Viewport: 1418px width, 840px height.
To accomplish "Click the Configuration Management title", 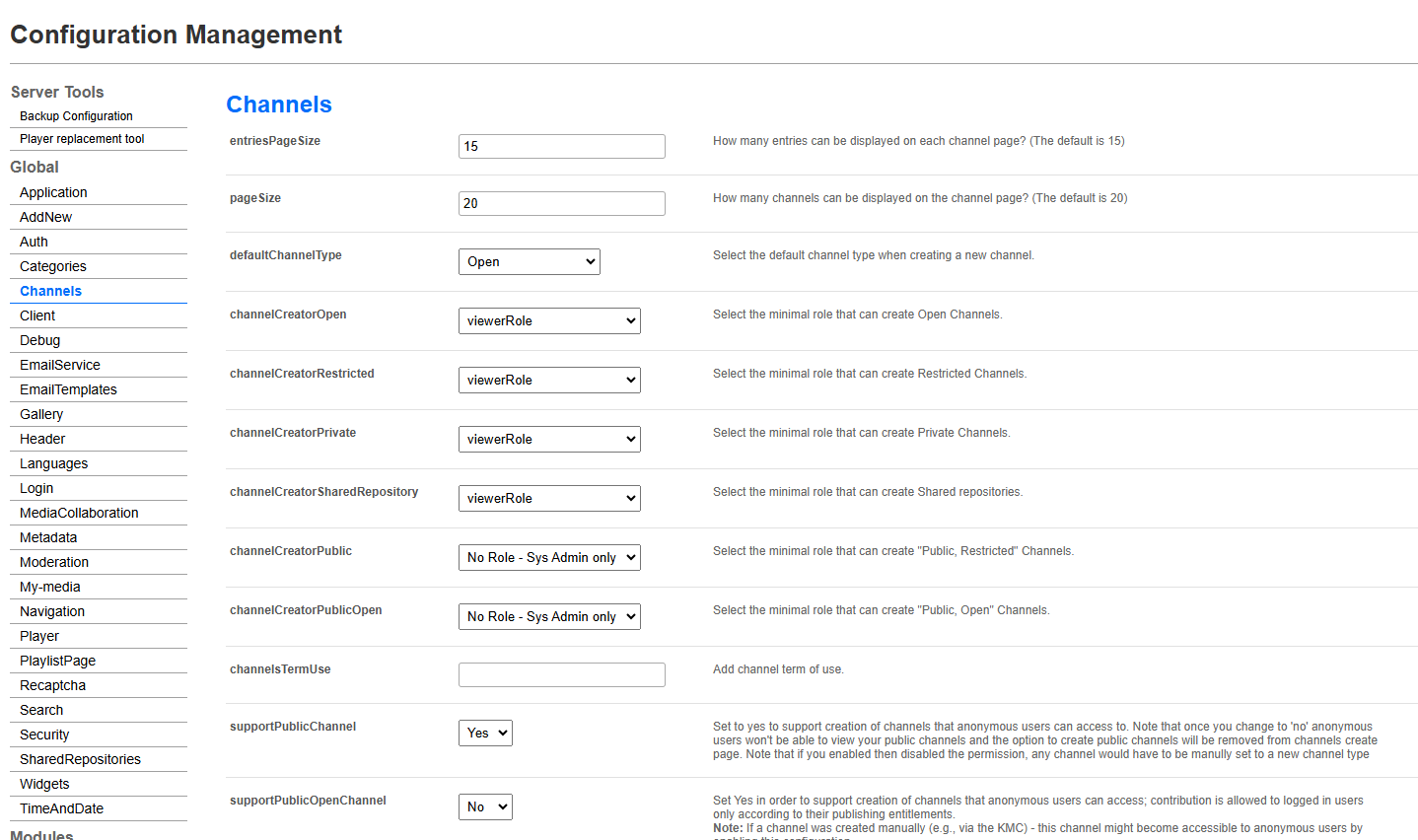I will [177, 35].
